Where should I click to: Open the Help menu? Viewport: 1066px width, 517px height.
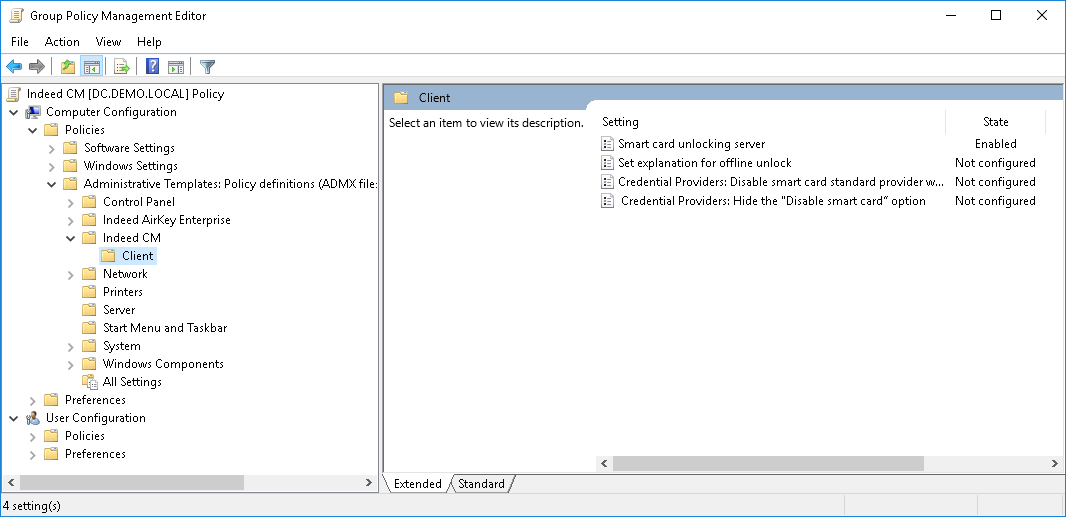click(x=149, y=42)
